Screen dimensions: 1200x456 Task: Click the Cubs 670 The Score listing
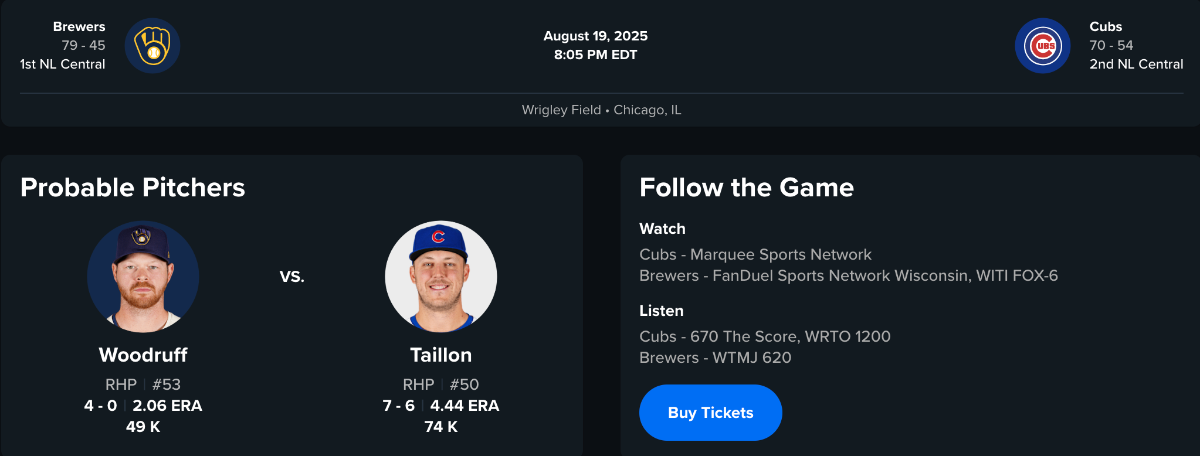click(765, 337)
